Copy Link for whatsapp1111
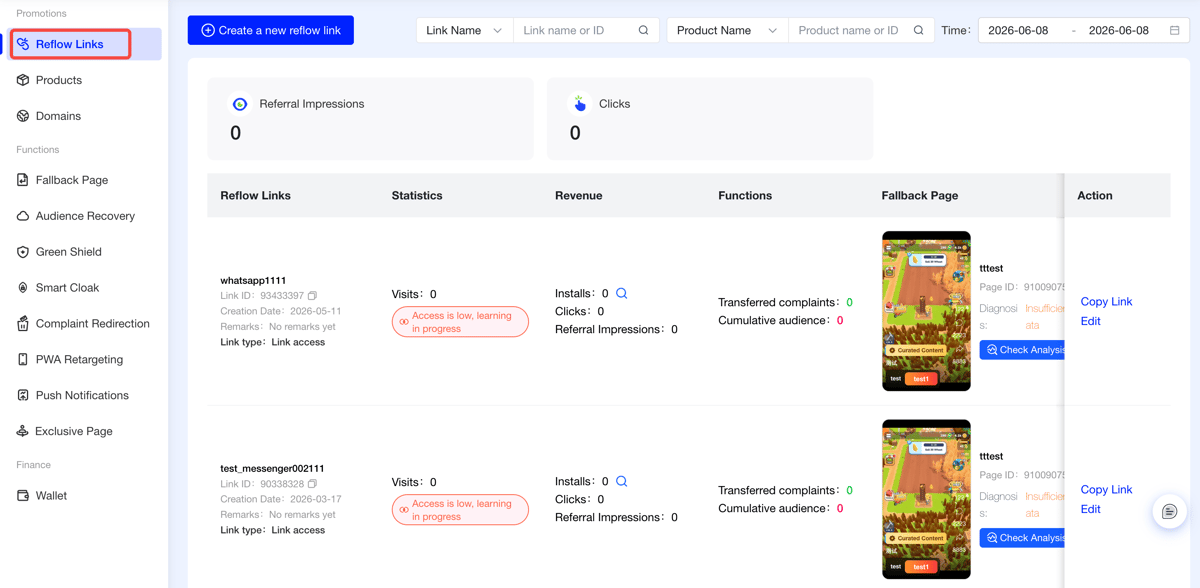The height and width of the screenshot is (588, 1200). click(1106, 301)
